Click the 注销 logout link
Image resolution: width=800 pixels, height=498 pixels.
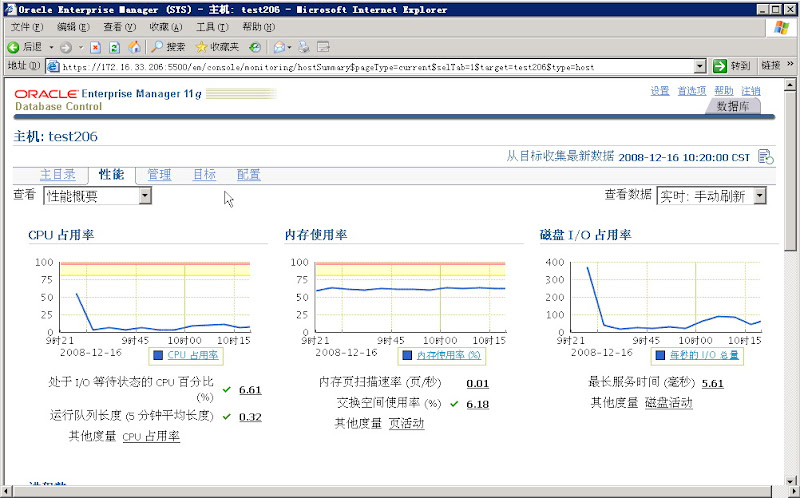pyautogui.click(x=751, y=91)
